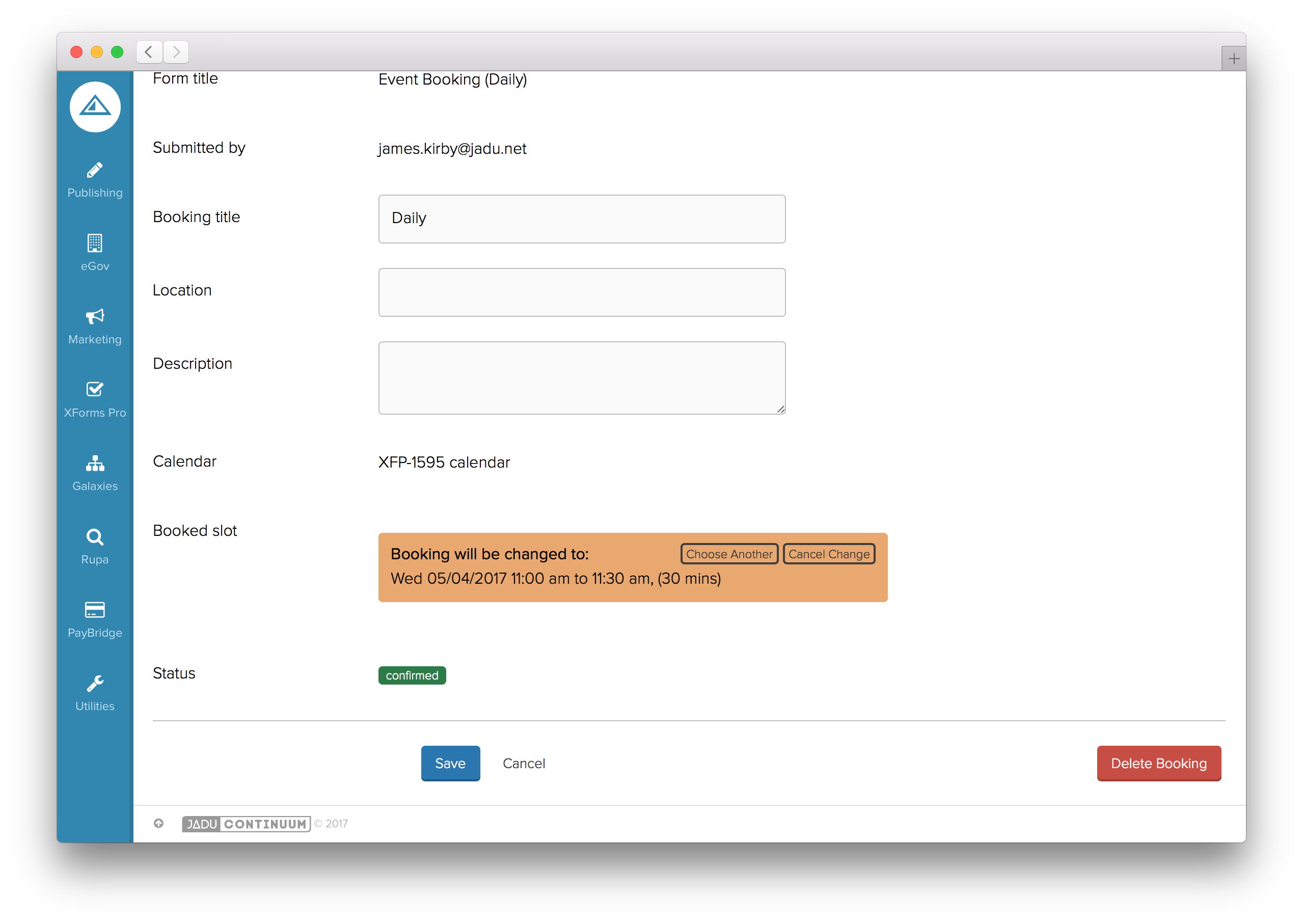The width and height of the screenshot is (1303, 924).
Task: Click the confirmed status badge
Action: pos(412,675)
